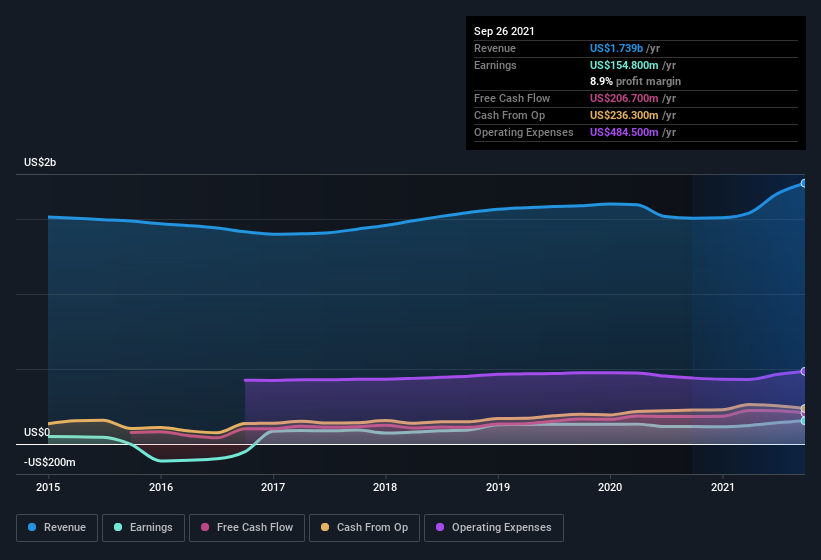The height and width of the screenshot is (560, 821).
Task: Click the 2020 x-axis label
Action: point(610,487)
